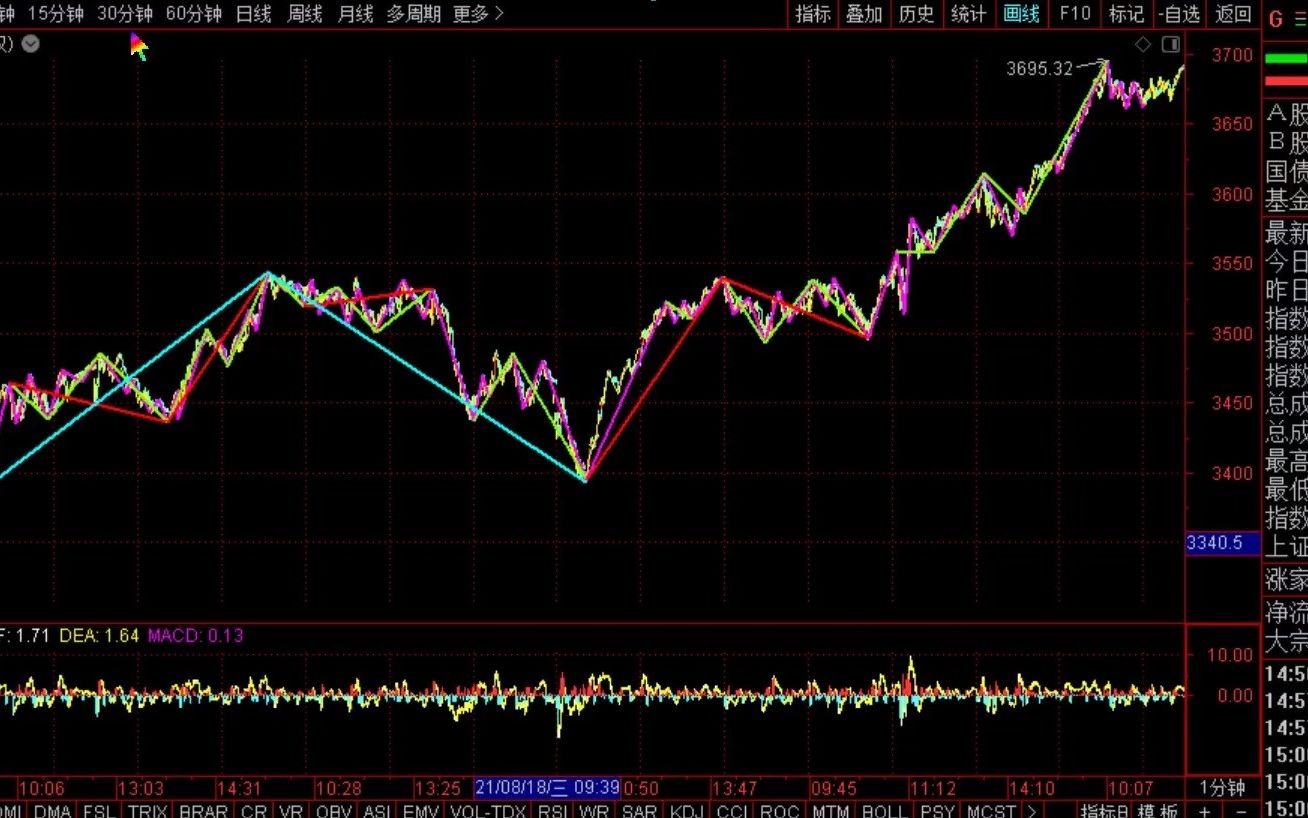Image resolution: width=1308 pixels, height=818 pixels.
Task: Open the 历史 history button
Action: pos(916,13)
